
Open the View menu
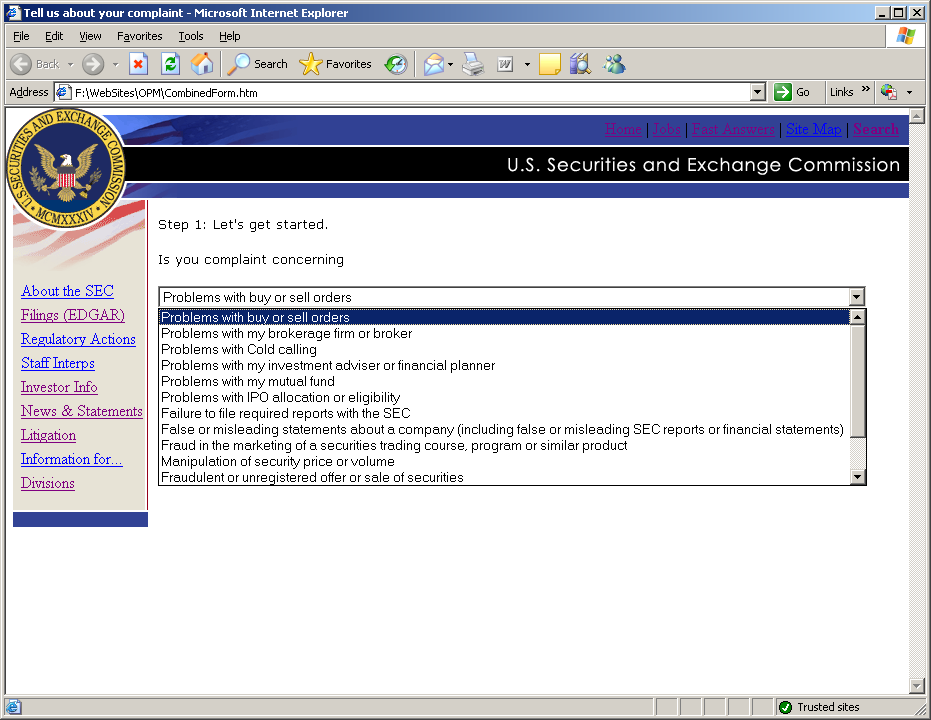click(90, 36)
